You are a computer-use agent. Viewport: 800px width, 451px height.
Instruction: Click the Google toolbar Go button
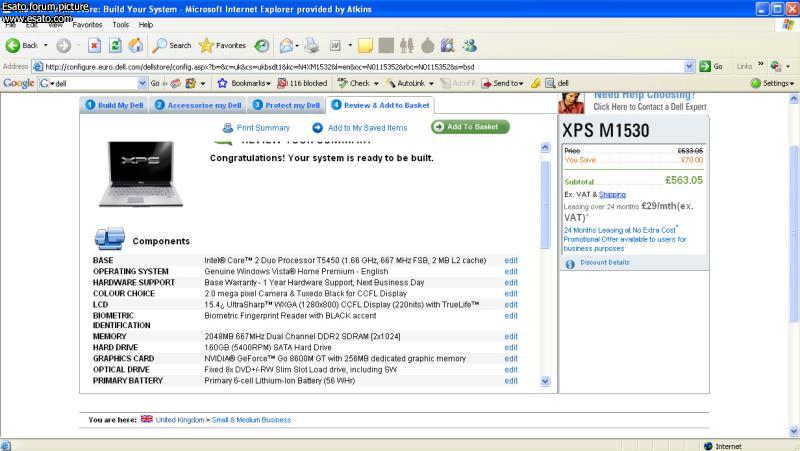coord(155,83)
